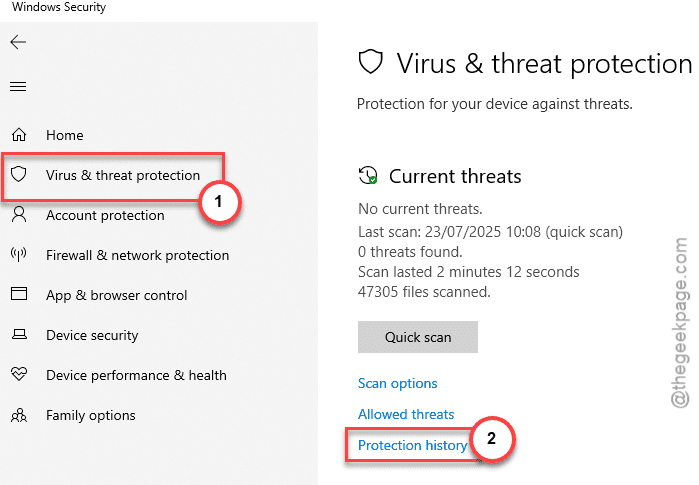Click the Account protection person icon
699x485 pixels.
(19, 214)
